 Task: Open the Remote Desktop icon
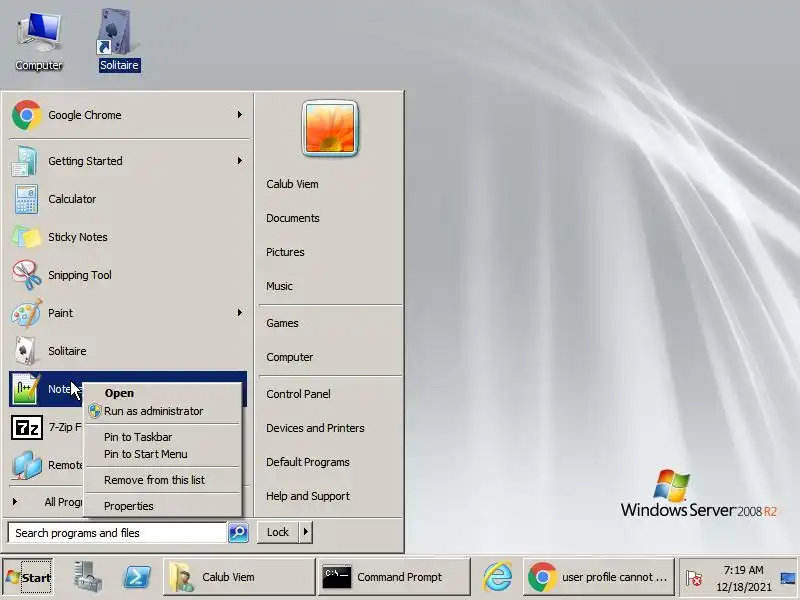pyautogui.click(x=27, y=465)
